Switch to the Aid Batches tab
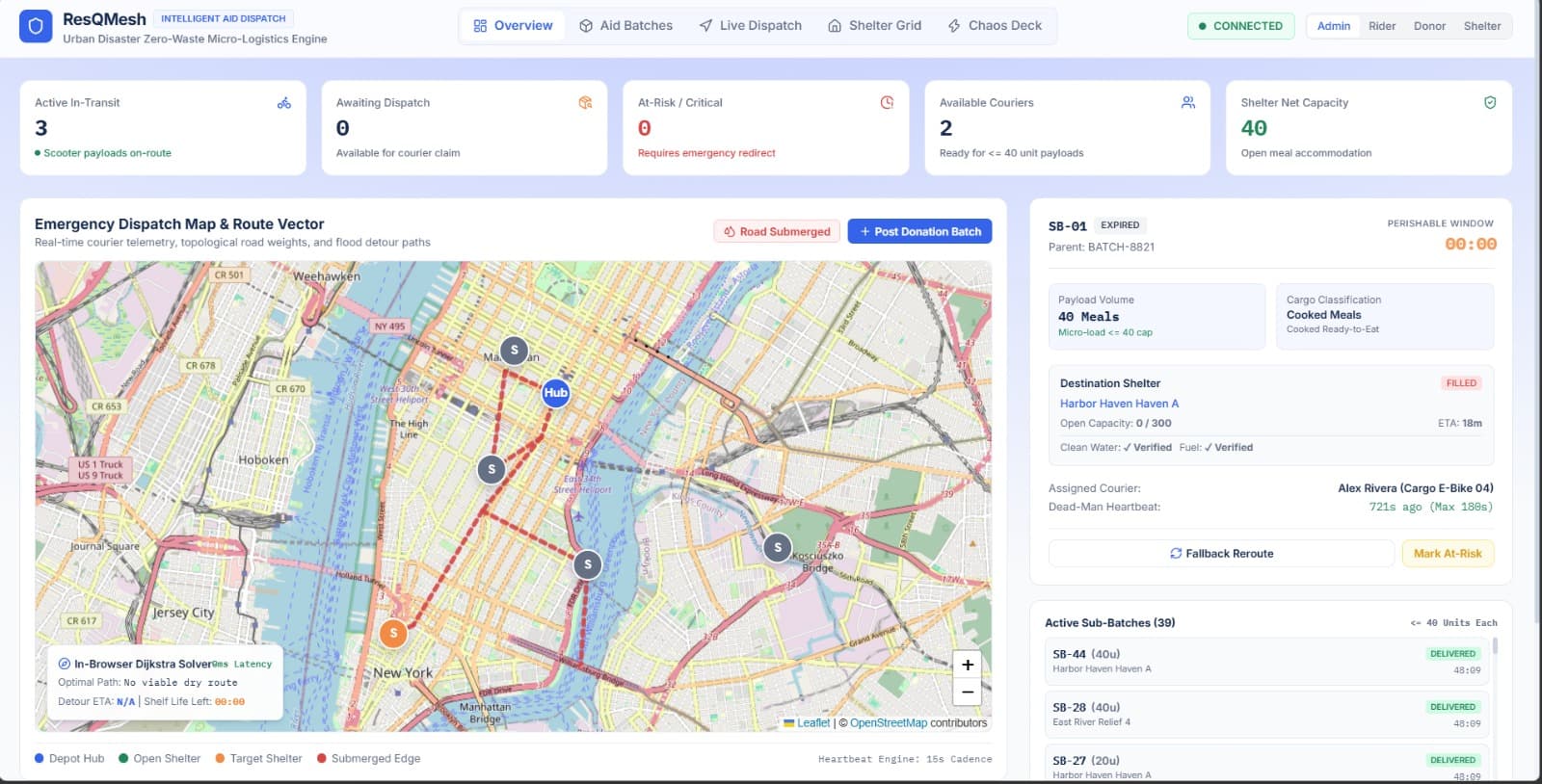 click(x=625, y=26)
